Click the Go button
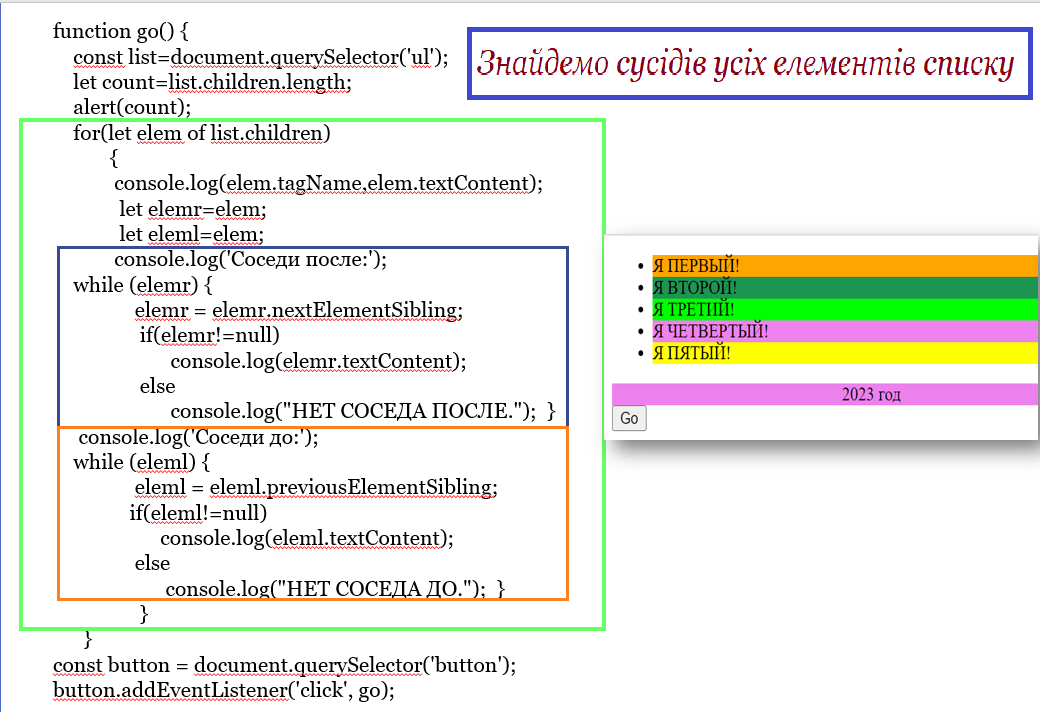The image size is (1040, 712). [629, 418]
